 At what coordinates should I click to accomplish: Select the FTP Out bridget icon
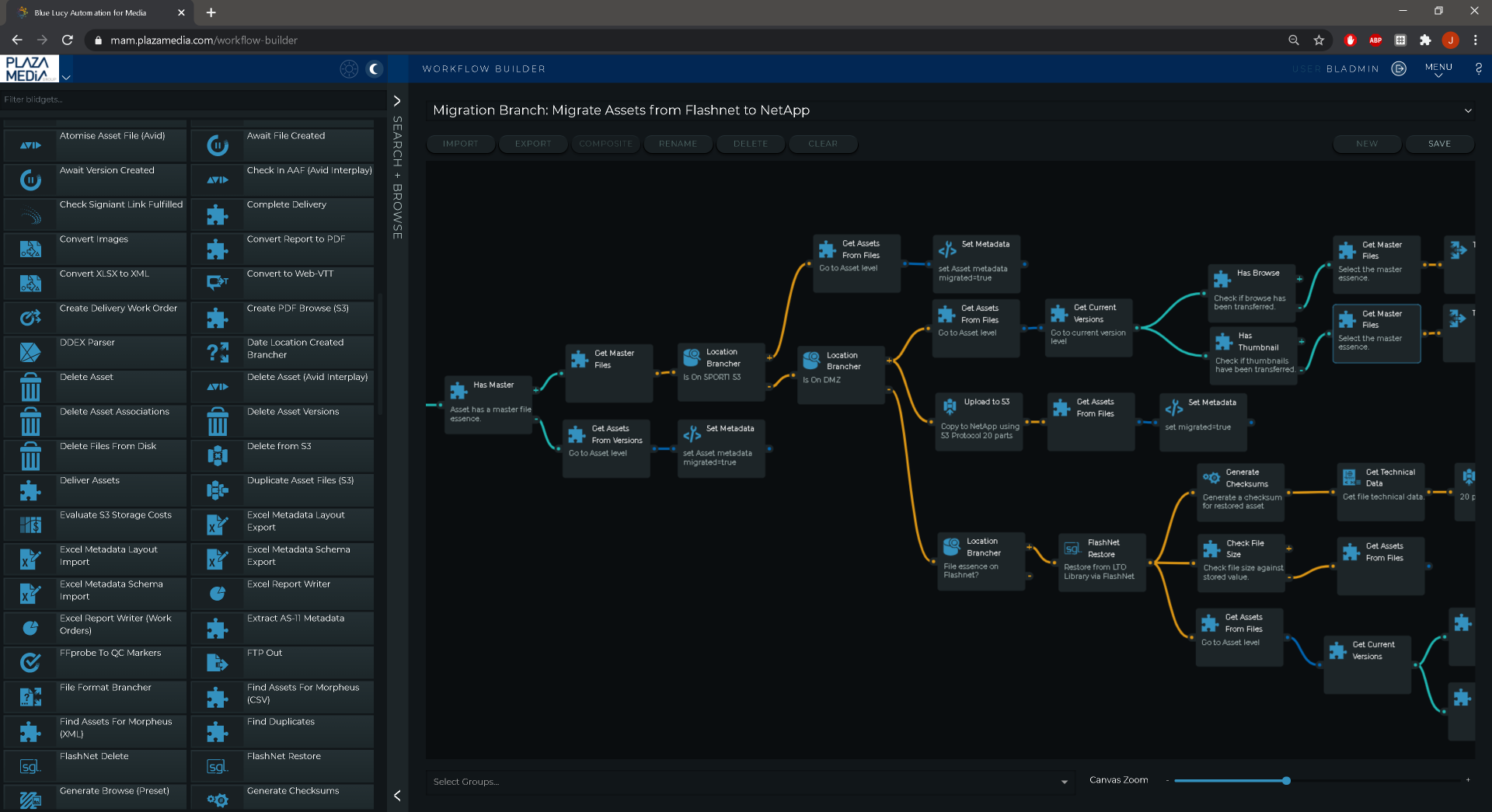[218, 663]
